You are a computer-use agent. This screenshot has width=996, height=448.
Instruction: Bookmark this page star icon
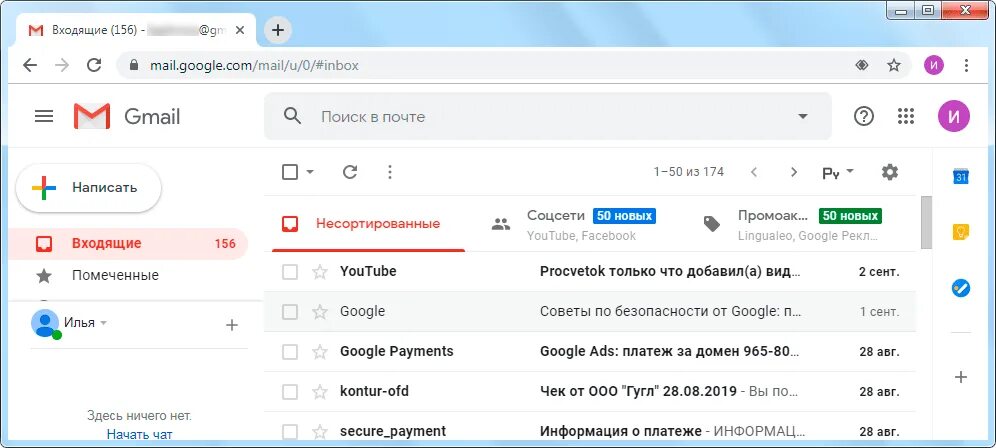click(894, 65)
